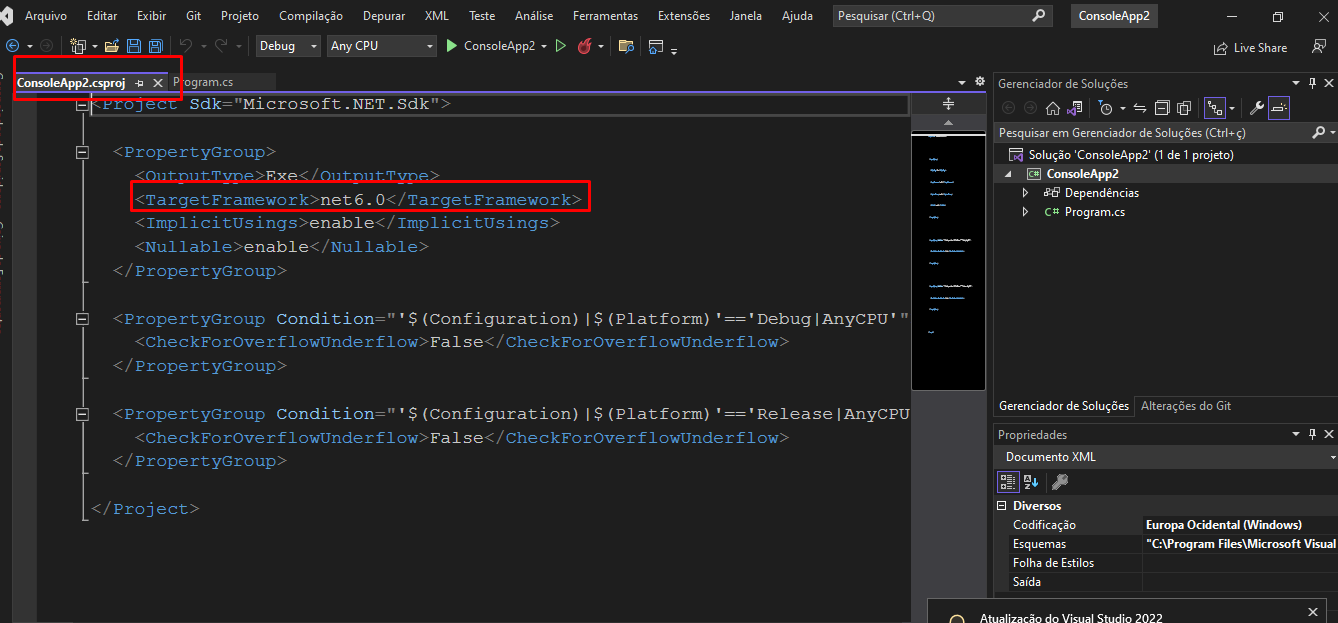
Task: Click Start Without Debugging outline play icon
Action: click(560, 46)
